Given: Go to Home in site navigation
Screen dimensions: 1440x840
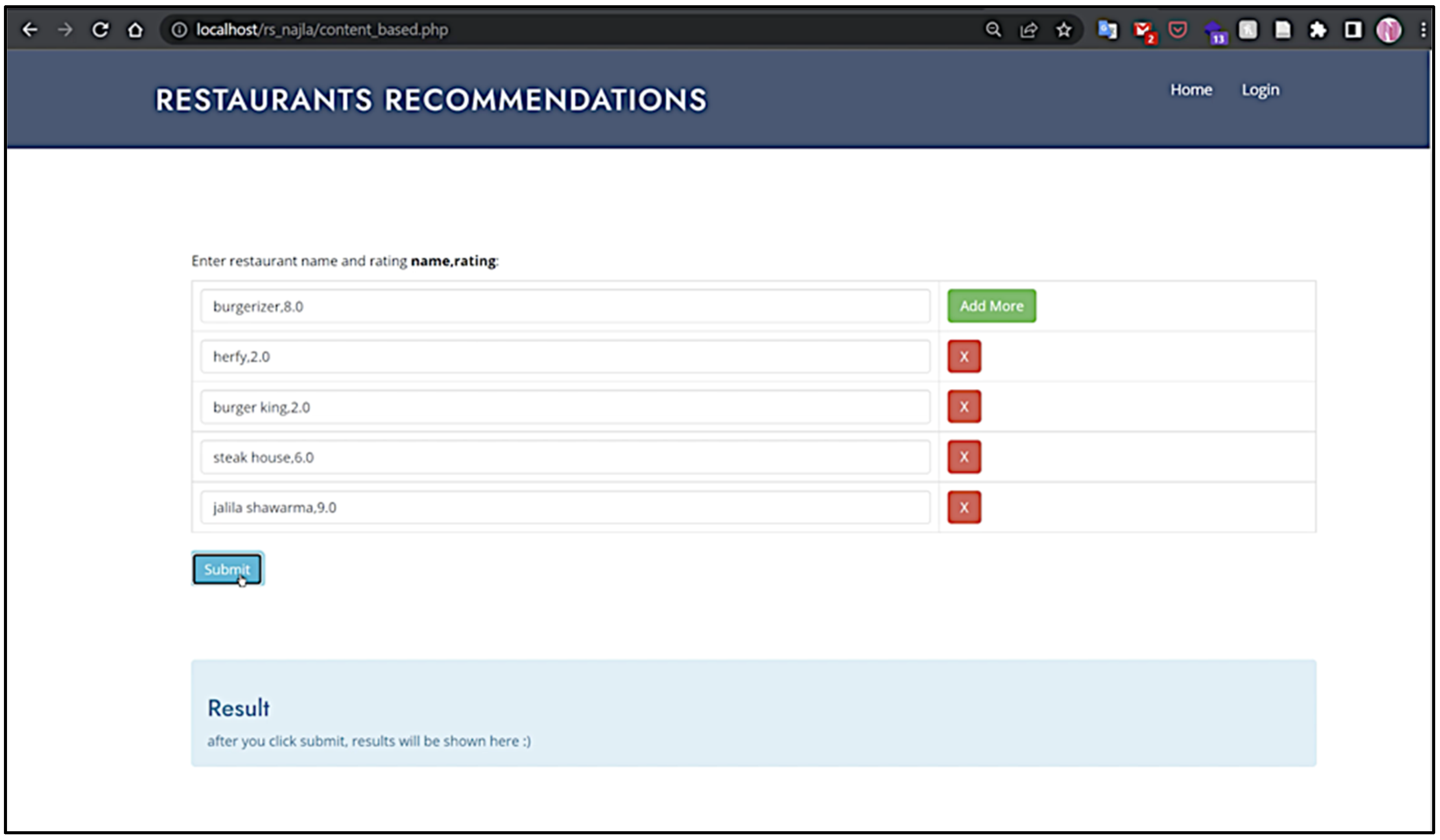Looking at the screenshot, I should (x=1191, y=90).
